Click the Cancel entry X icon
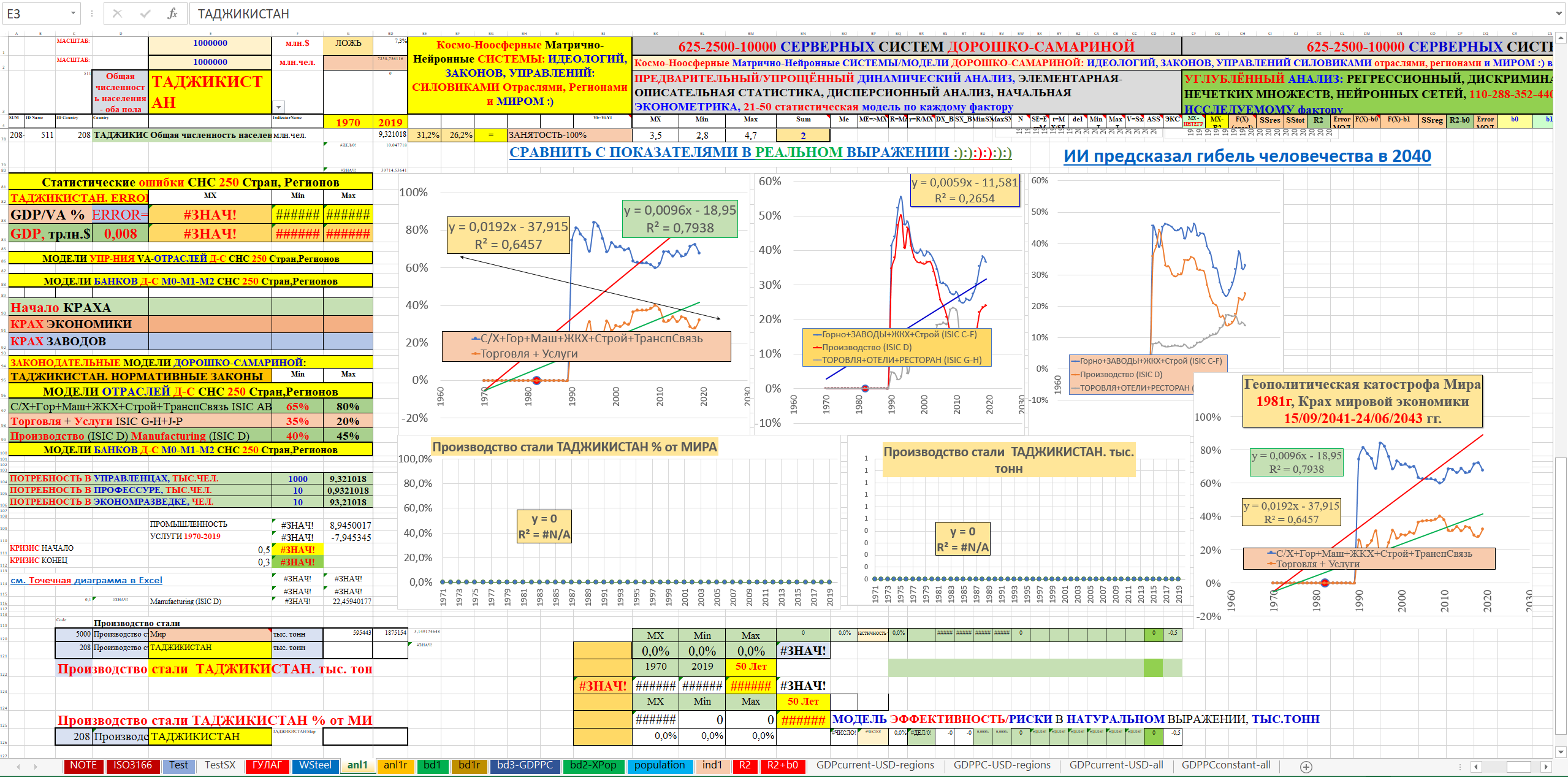This screenshot has width=1568, height=777. pyautogui.click(x=118, y=13)
